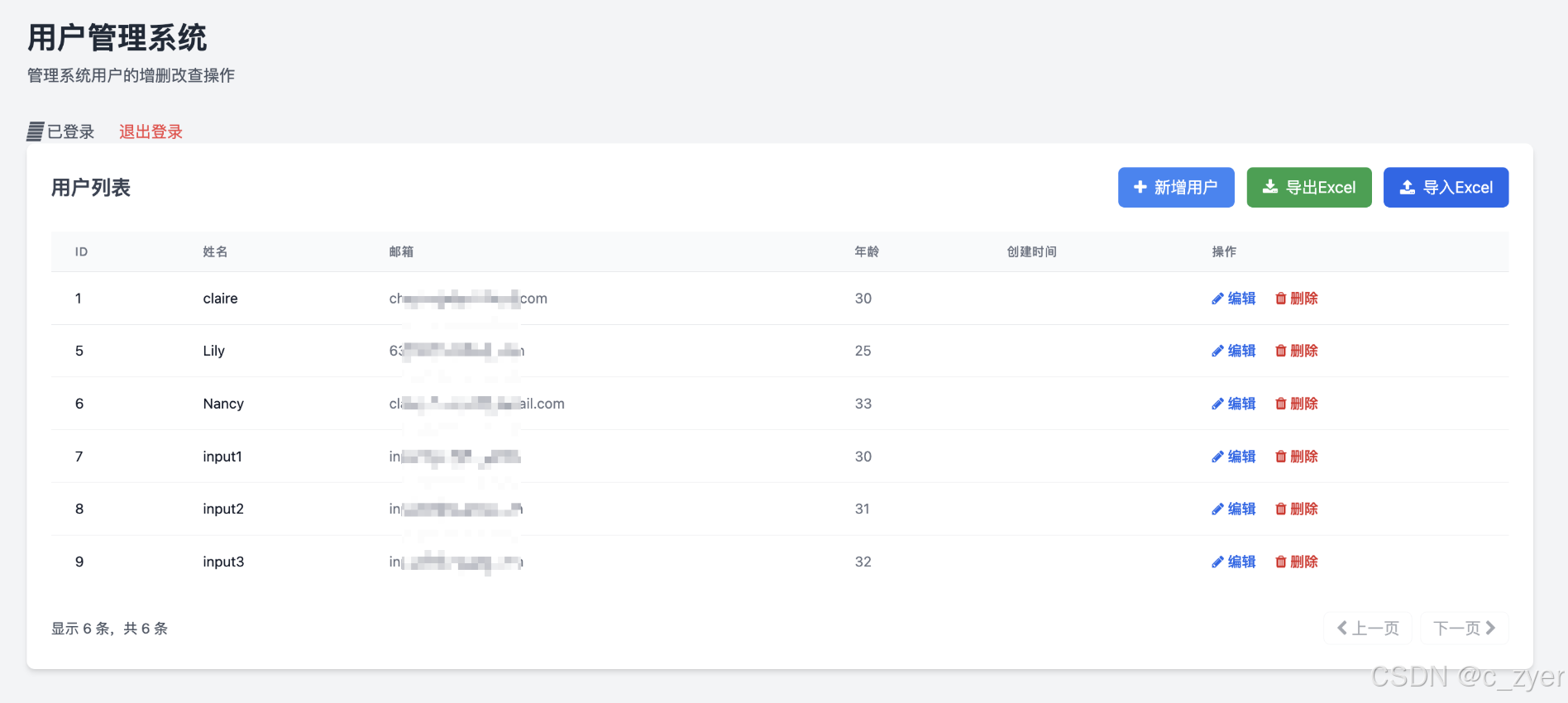The image size is (1568, 703).
Task: Edit the input3 user
Action: [x=1234, y=562]
